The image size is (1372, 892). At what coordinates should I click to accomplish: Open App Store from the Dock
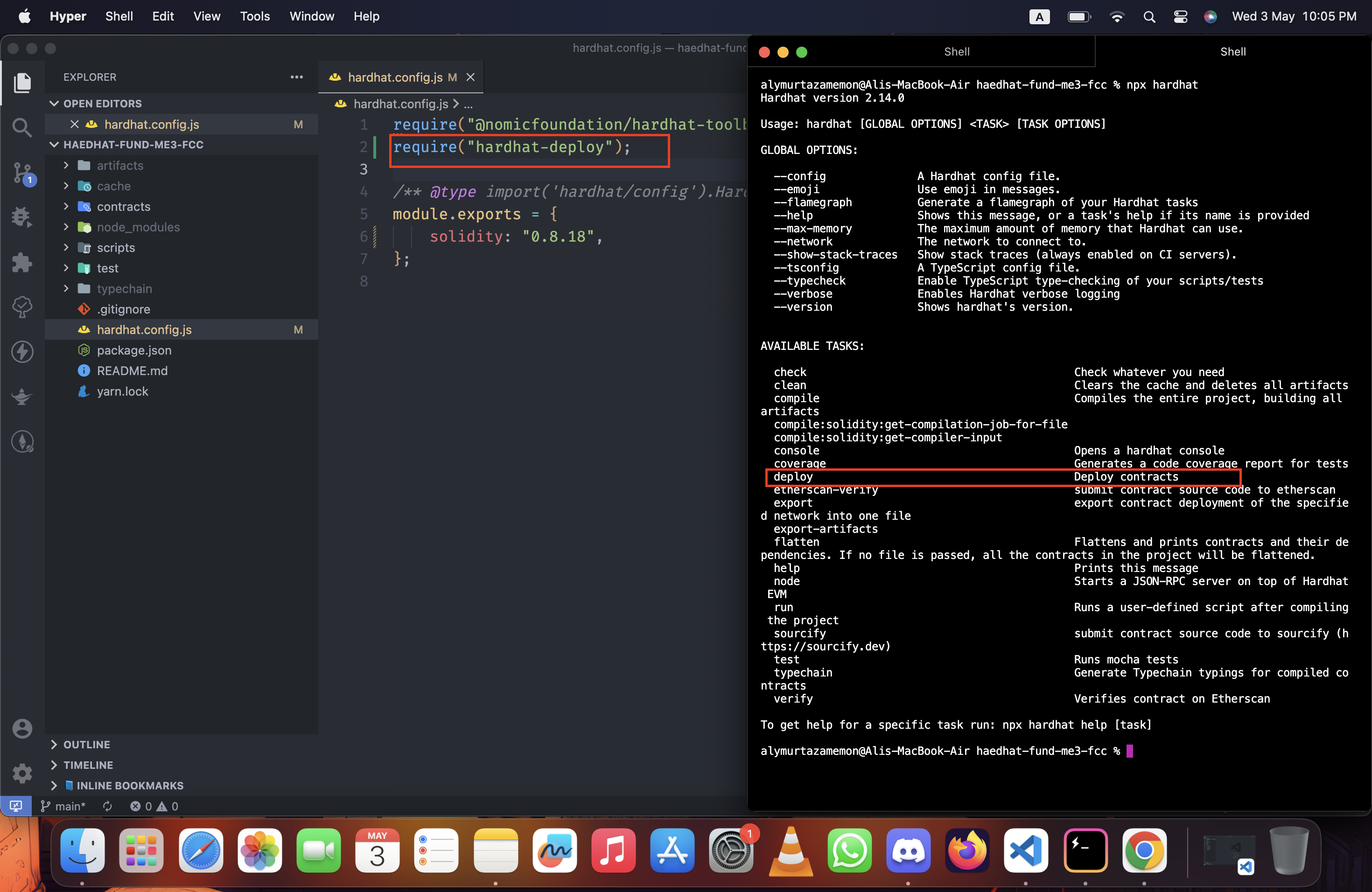672,850
